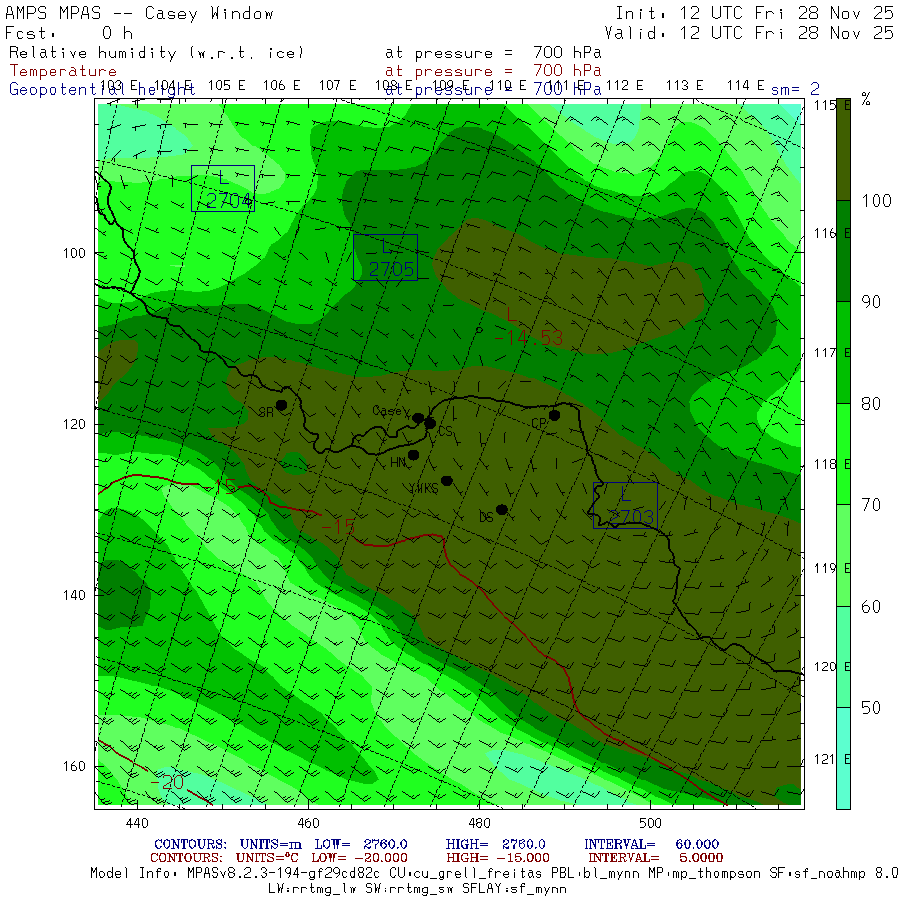The height and width of the screenshot is (900, 900).
Task: Click the bottom axis tick label 500
Action: pos(650,823)
